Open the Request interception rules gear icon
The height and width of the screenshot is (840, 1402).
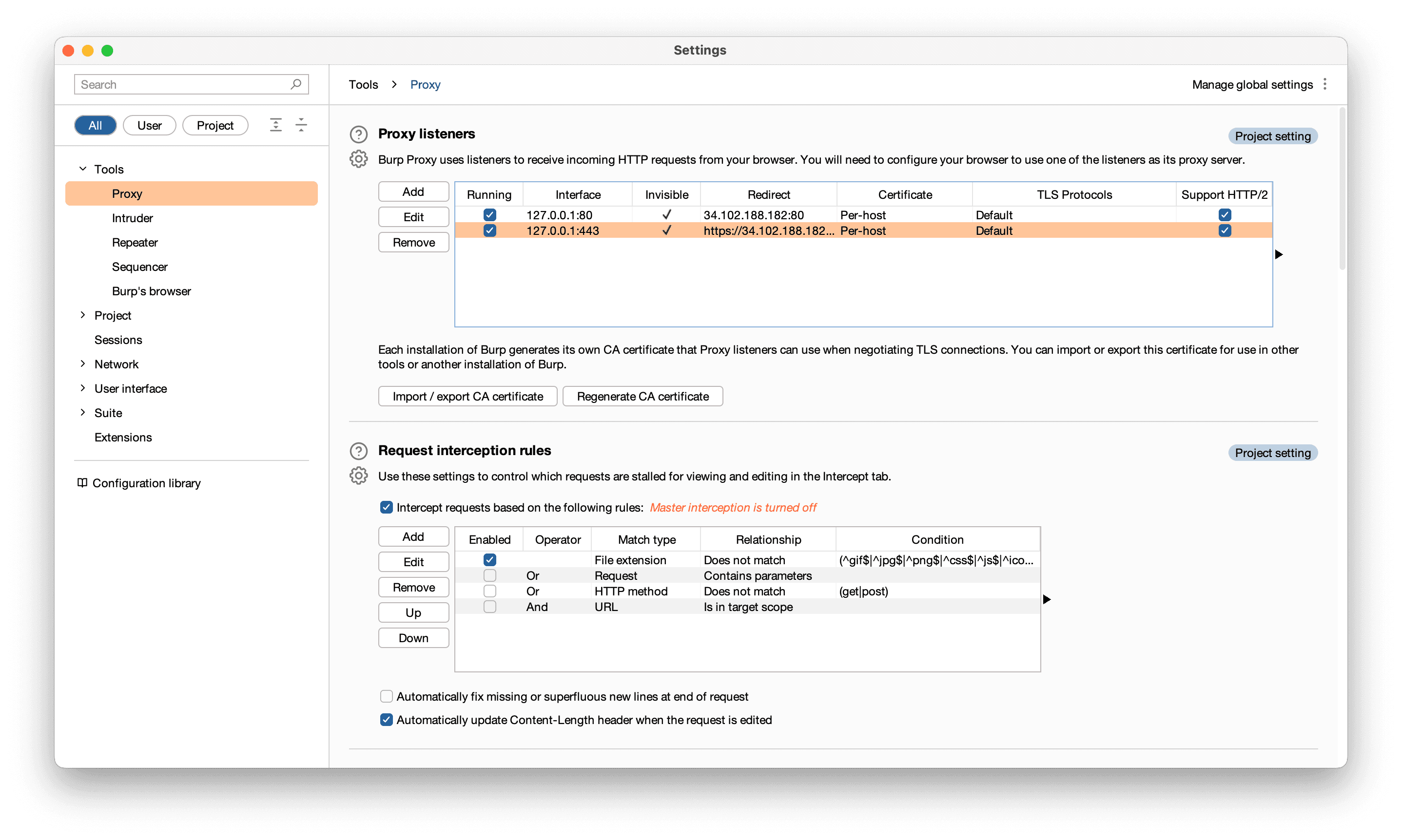click(x=358, y=476)
